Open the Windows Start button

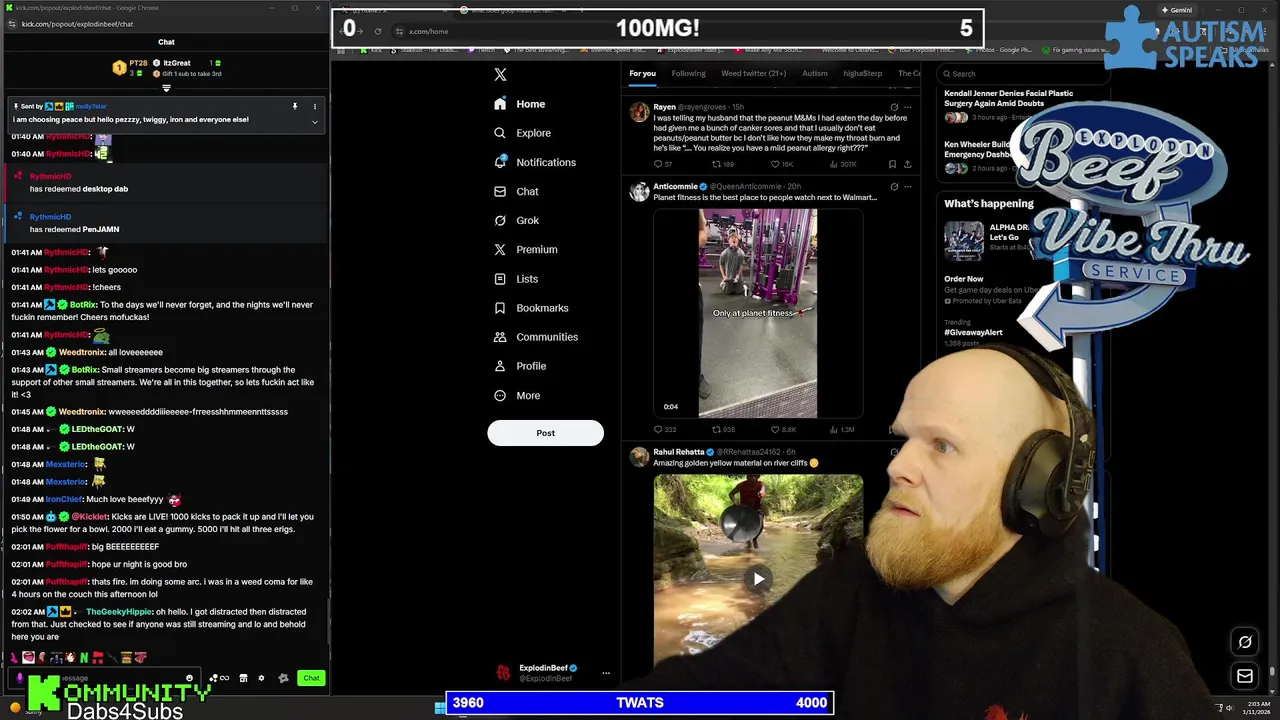point(439,708)
